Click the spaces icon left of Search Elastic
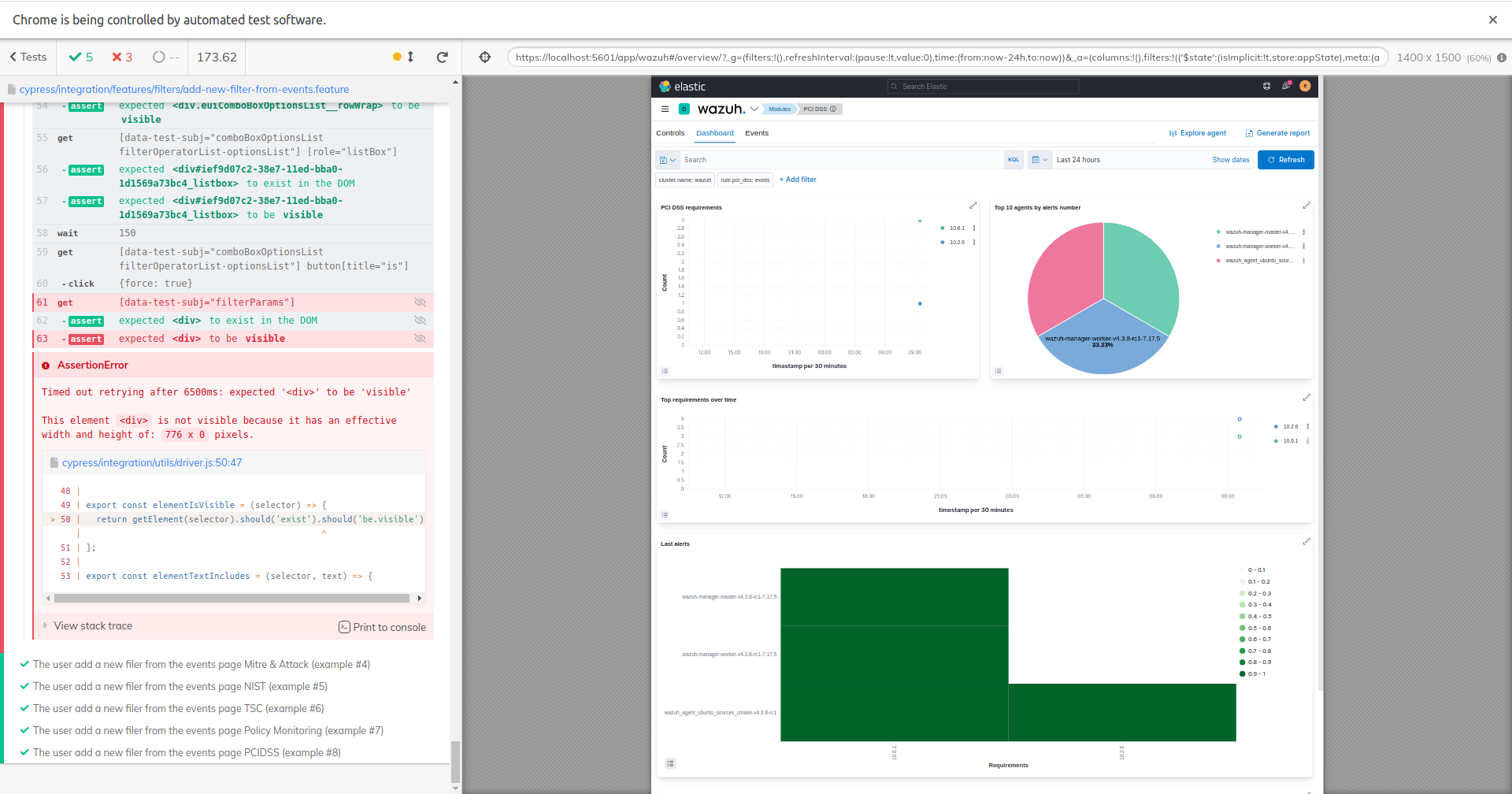 tap(1267, 86)
